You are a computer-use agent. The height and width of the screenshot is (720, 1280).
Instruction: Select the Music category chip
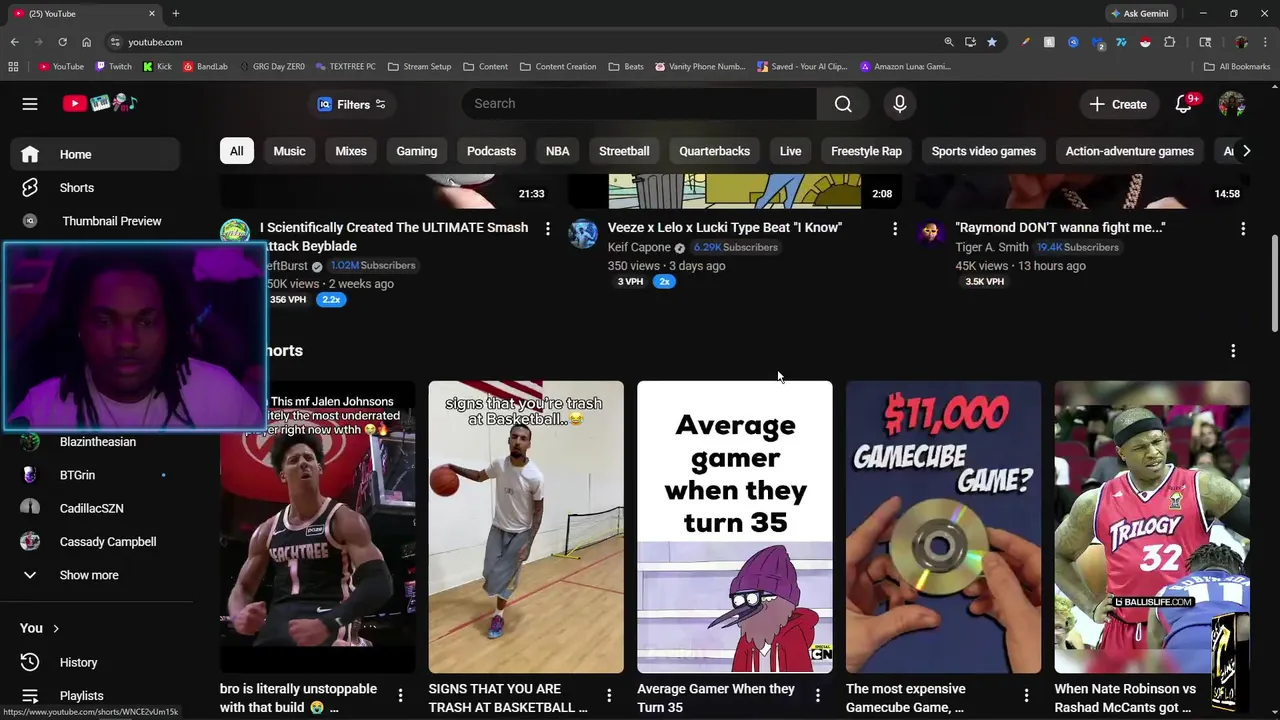point(289,151)
